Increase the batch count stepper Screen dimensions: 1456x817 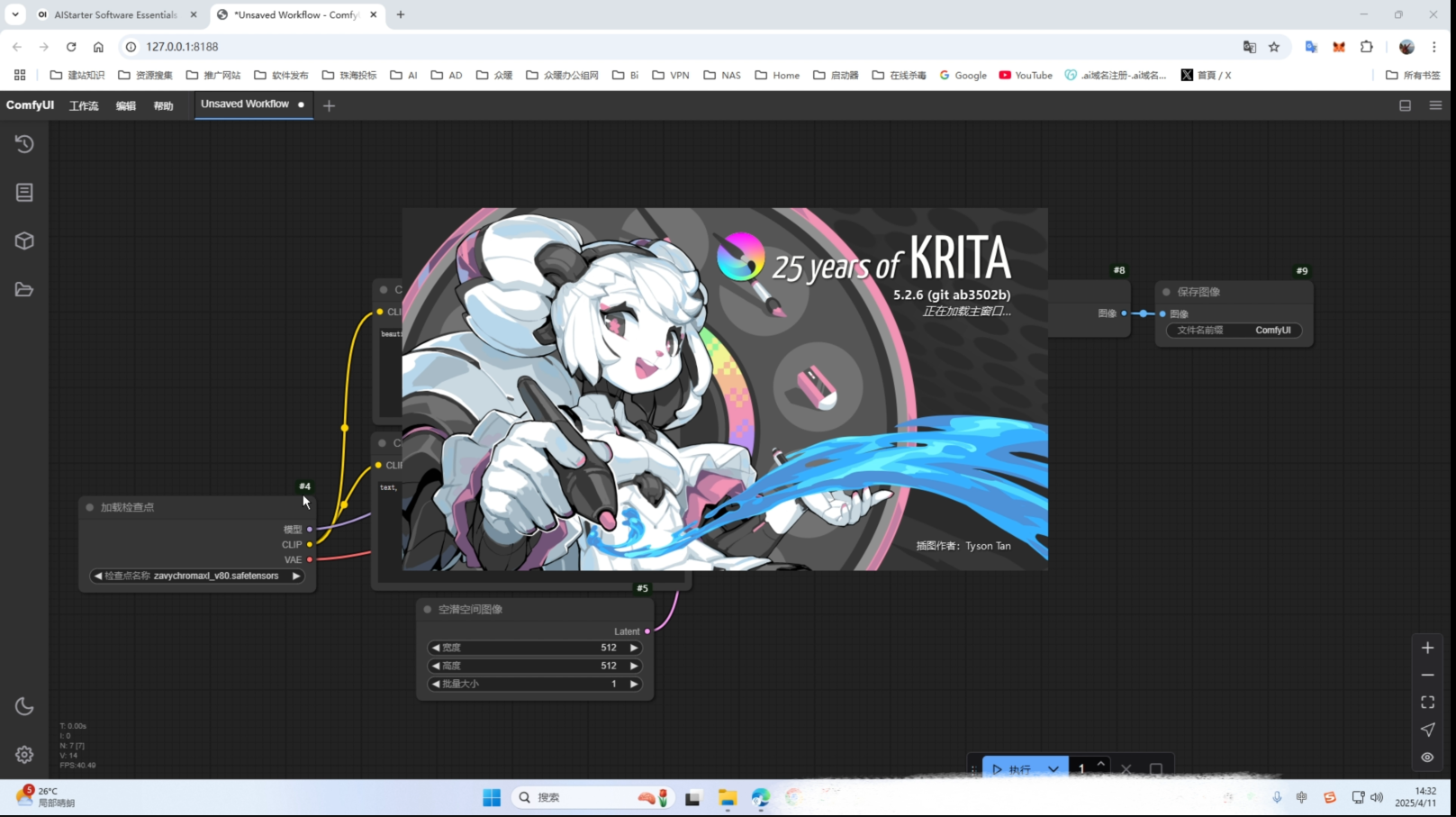[x=1100, y=764]
